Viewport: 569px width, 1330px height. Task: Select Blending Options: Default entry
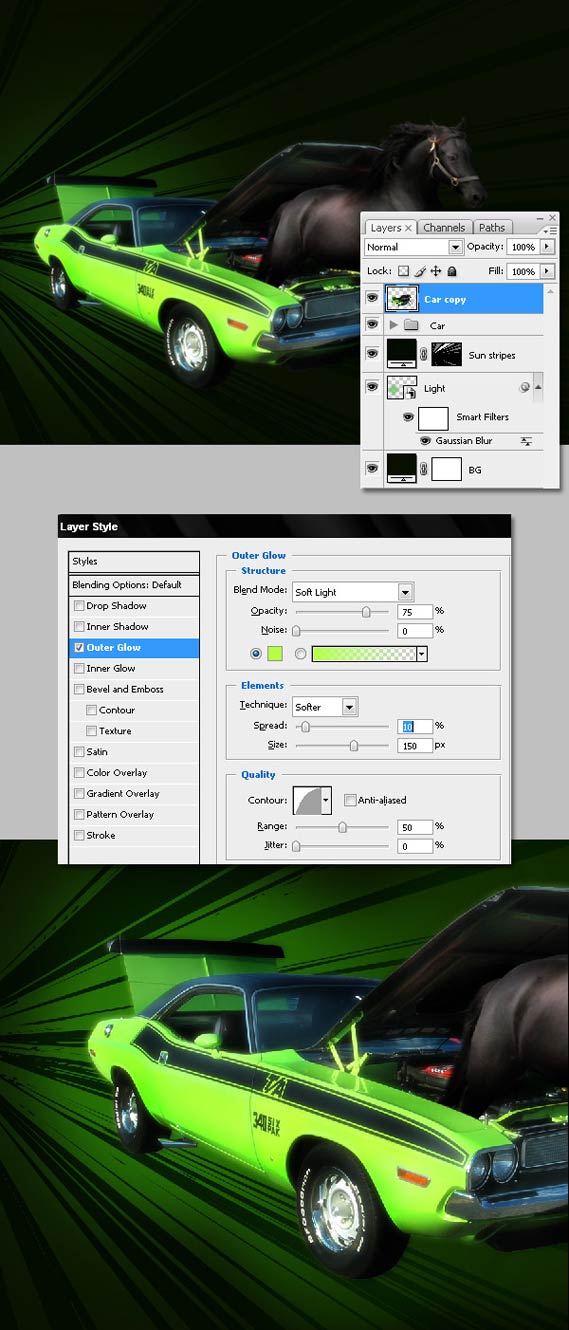click(133, 585)
